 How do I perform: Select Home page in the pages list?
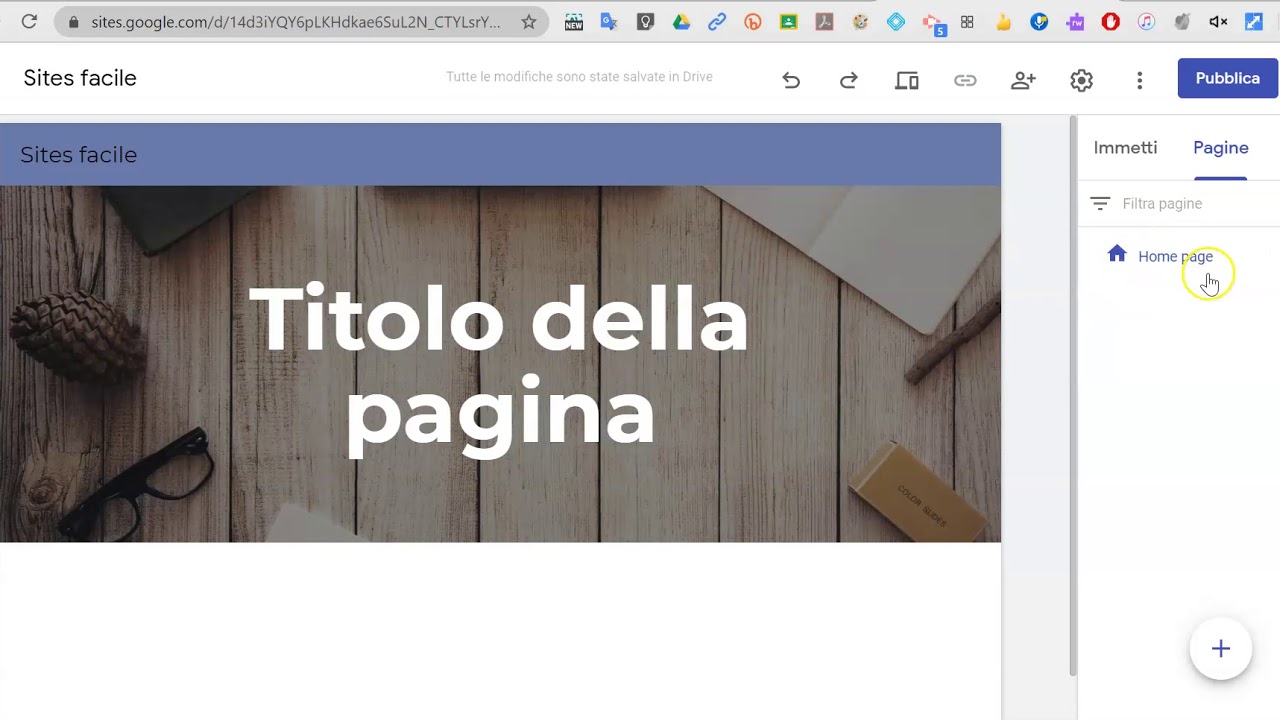[1175, 256]
